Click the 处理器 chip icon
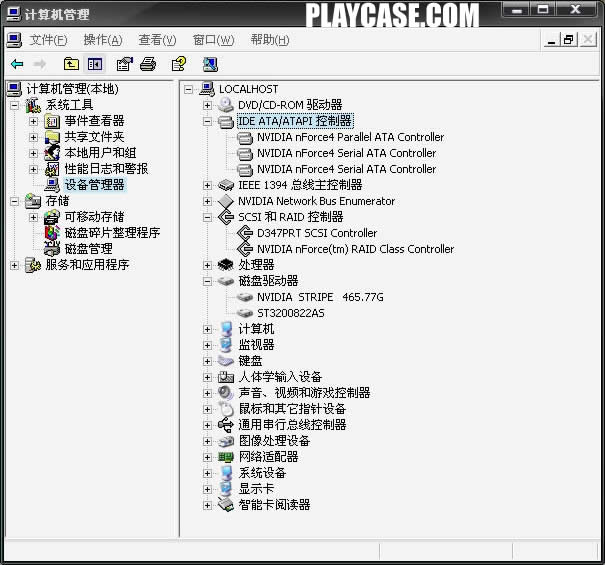The height and width of the screenshot is (565, 605). 226,265
